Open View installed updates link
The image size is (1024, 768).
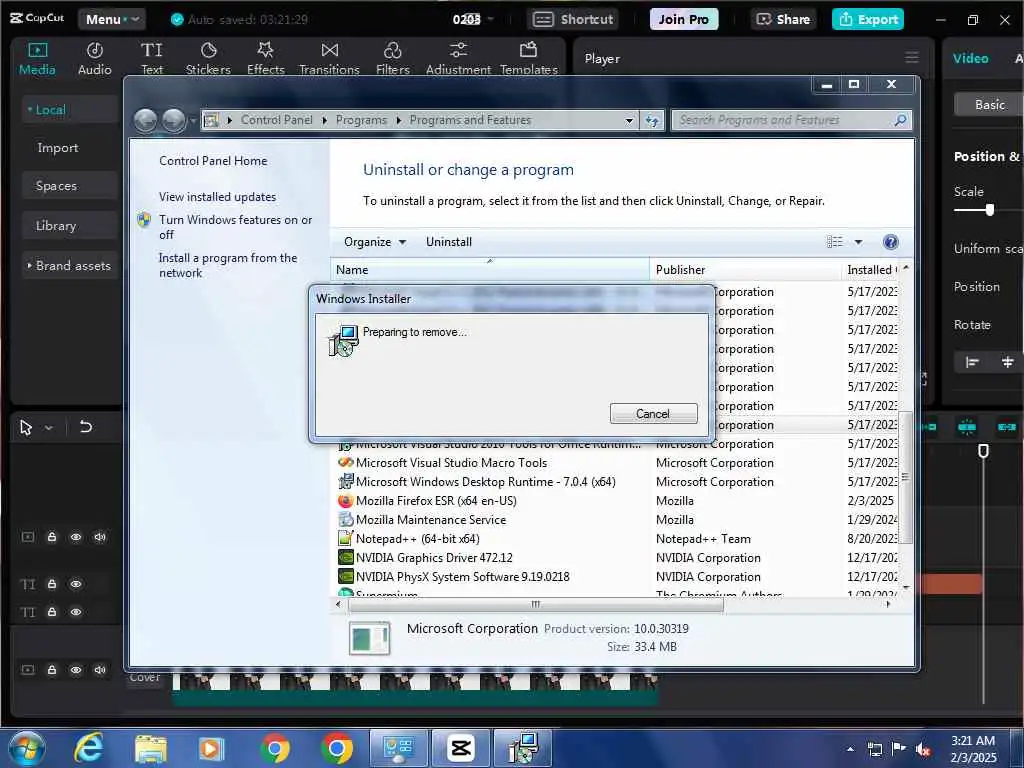coord(217,197)
